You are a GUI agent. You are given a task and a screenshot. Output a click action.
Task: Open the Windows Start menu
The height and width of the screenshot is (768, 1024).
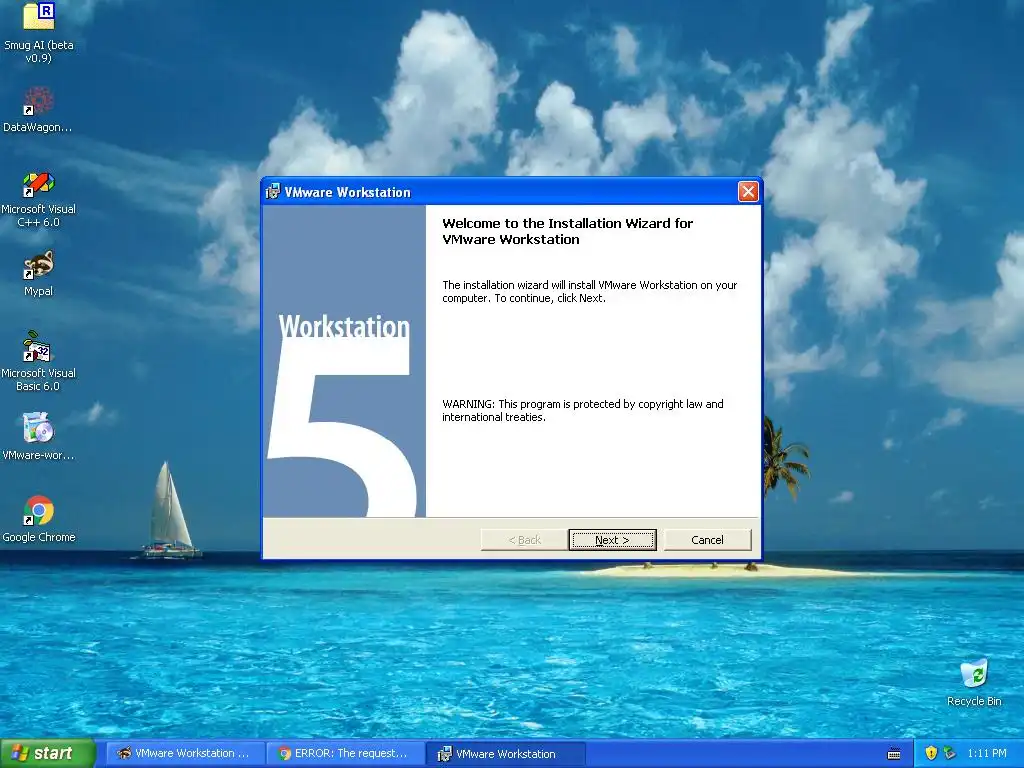tap(47, 754)
